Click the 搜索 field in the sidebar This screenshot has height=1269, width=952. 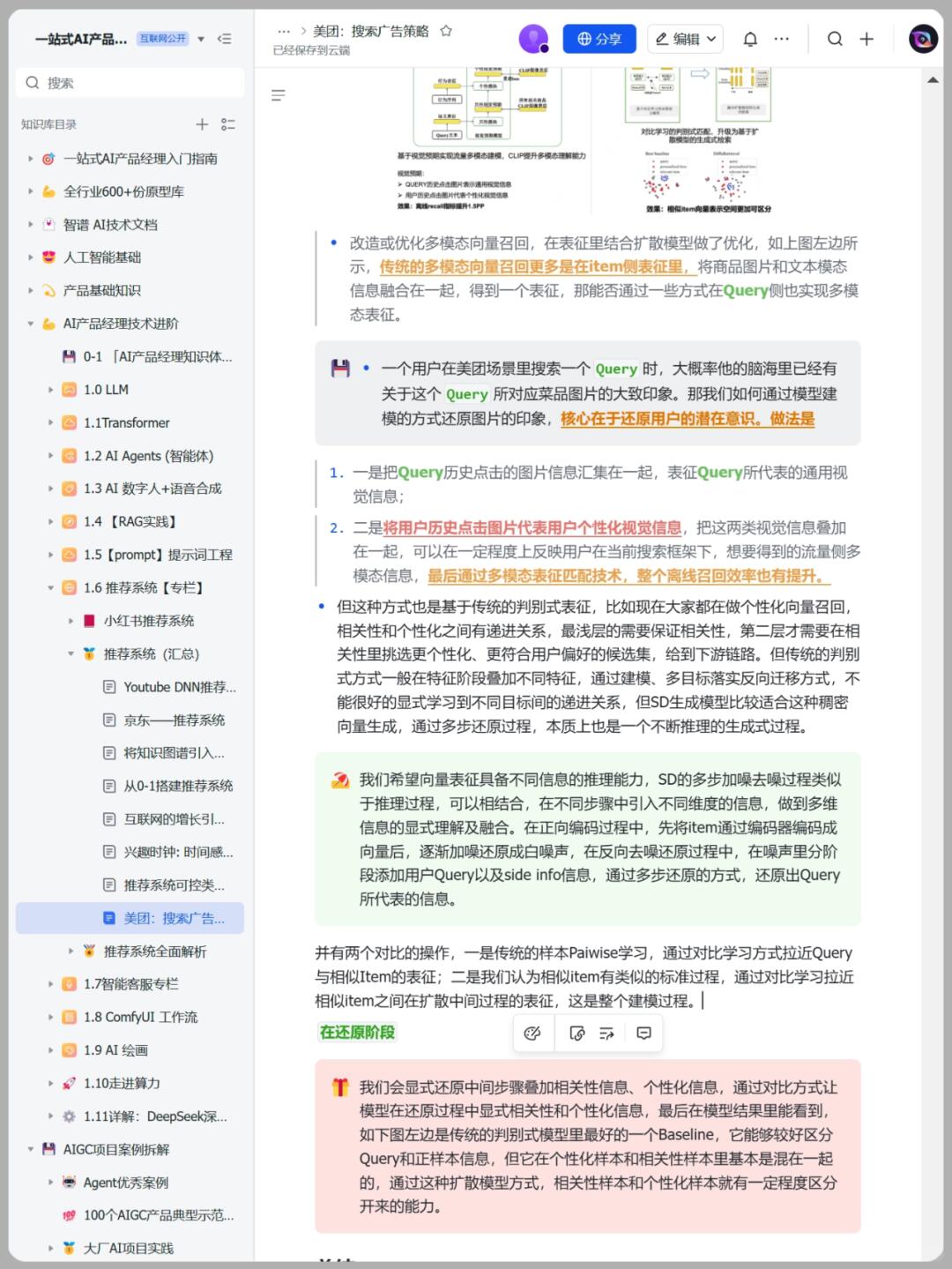pos(130,83)
